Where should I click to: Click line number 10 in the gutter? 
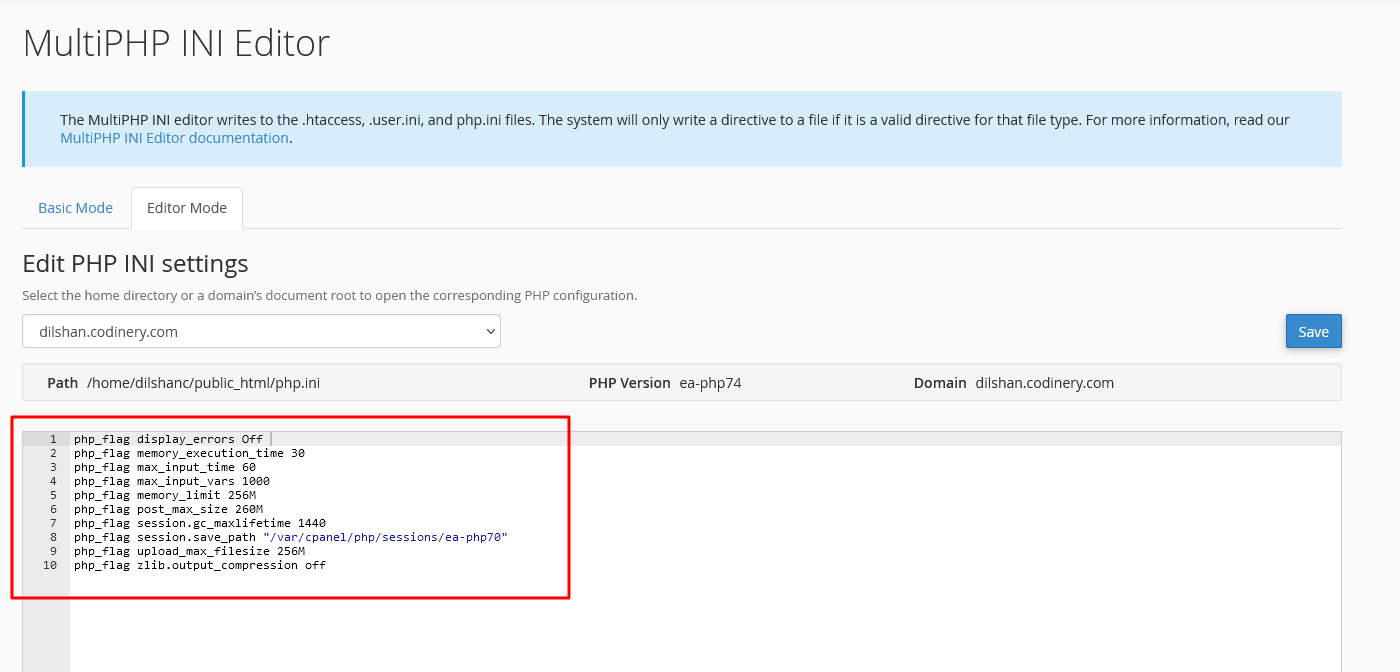pyautogui.click(x=48, y=564)
